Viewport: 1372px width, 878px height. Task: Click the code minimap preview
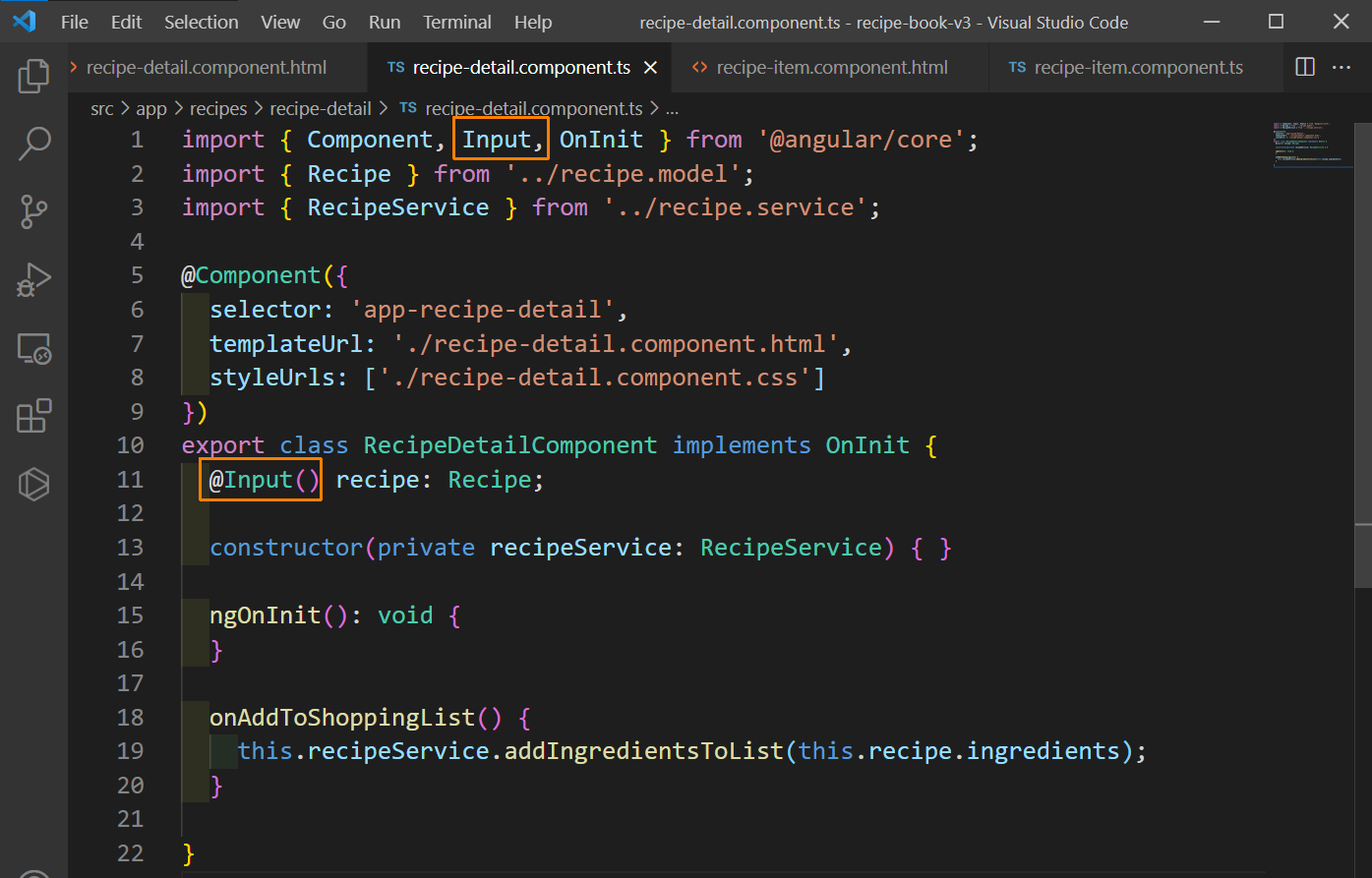pos(1313,144)
